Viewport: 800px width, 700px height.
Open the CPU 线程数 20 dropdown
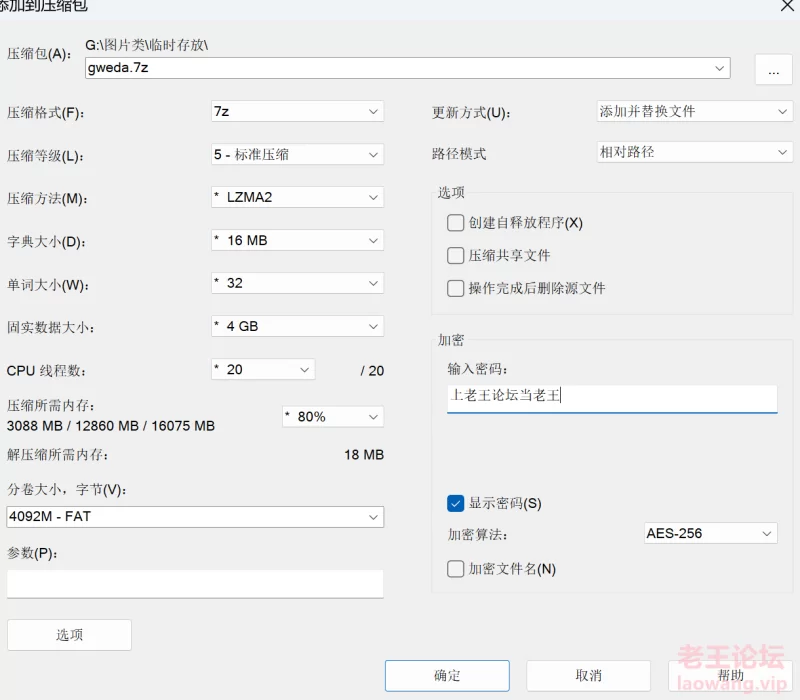click(x=263, y=369)
